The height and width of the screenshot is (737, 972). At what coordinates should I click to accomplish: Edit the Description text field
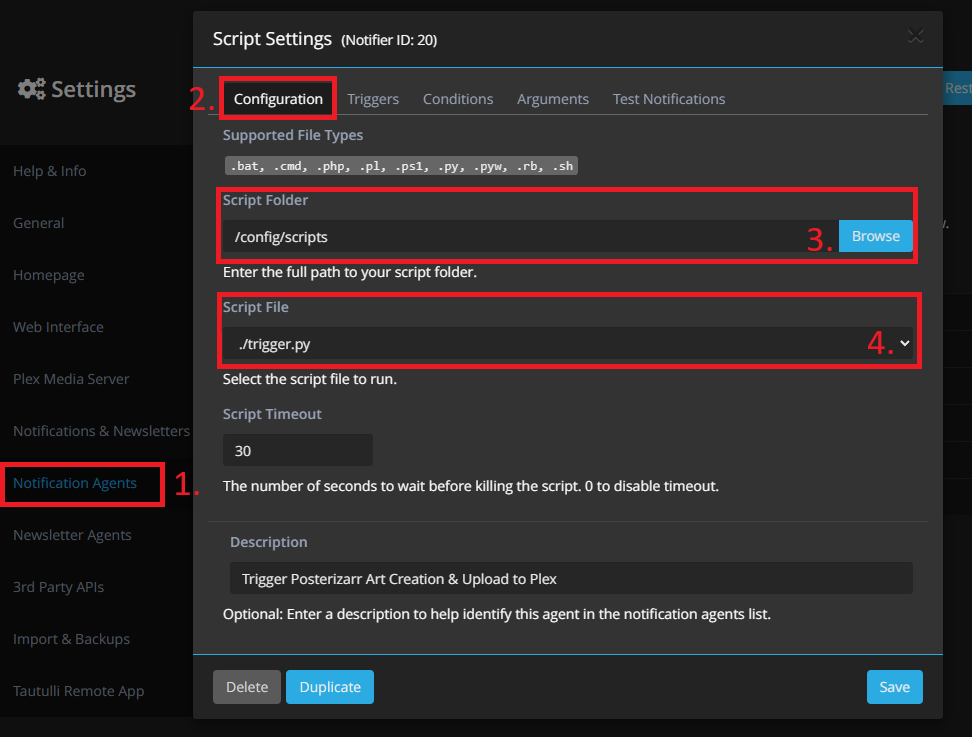point(570,579)
